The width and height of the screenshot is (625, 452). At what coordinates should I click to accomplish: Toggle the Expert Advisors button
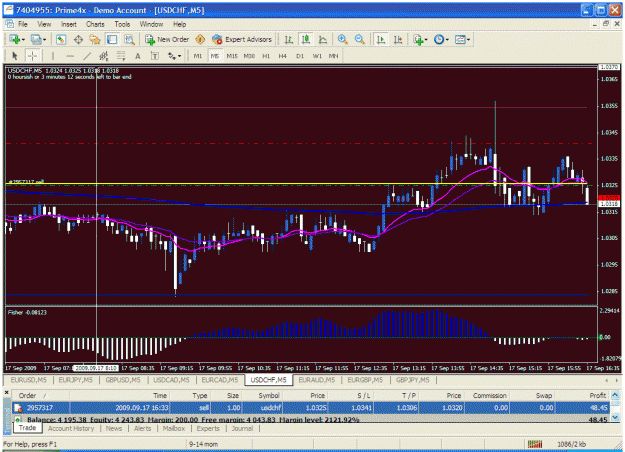coord(242,39)
